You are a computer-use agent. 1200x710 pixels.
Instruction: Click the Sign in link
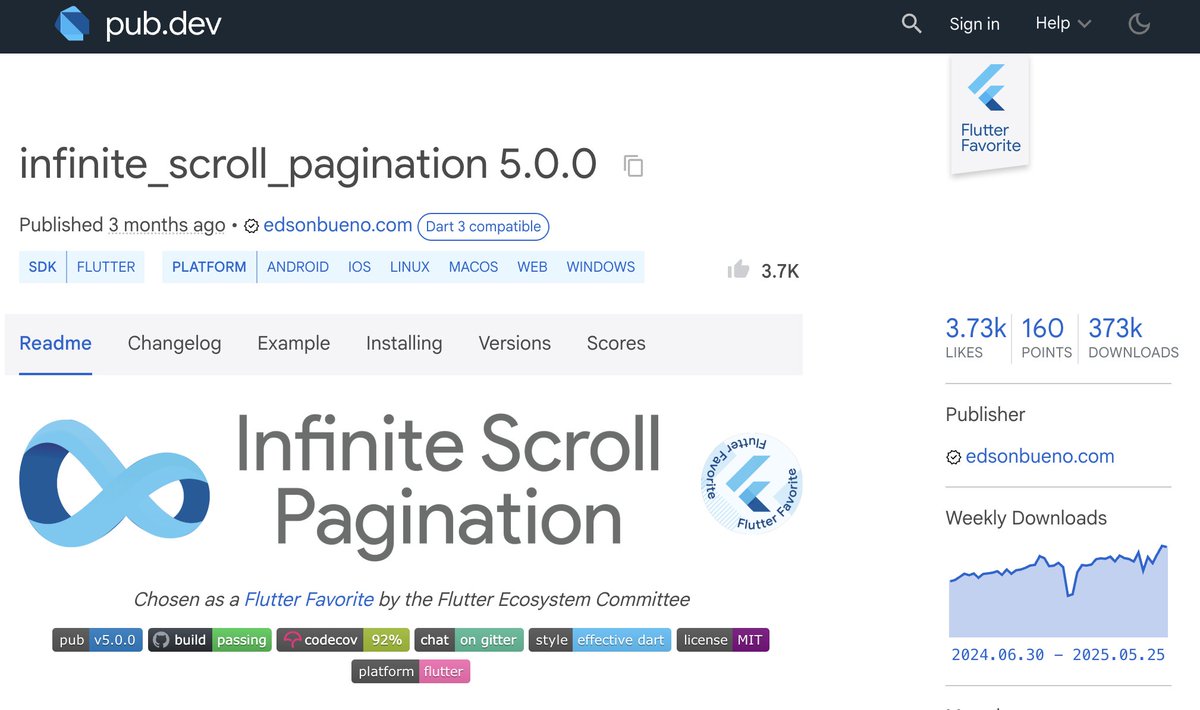pos(974,24)
